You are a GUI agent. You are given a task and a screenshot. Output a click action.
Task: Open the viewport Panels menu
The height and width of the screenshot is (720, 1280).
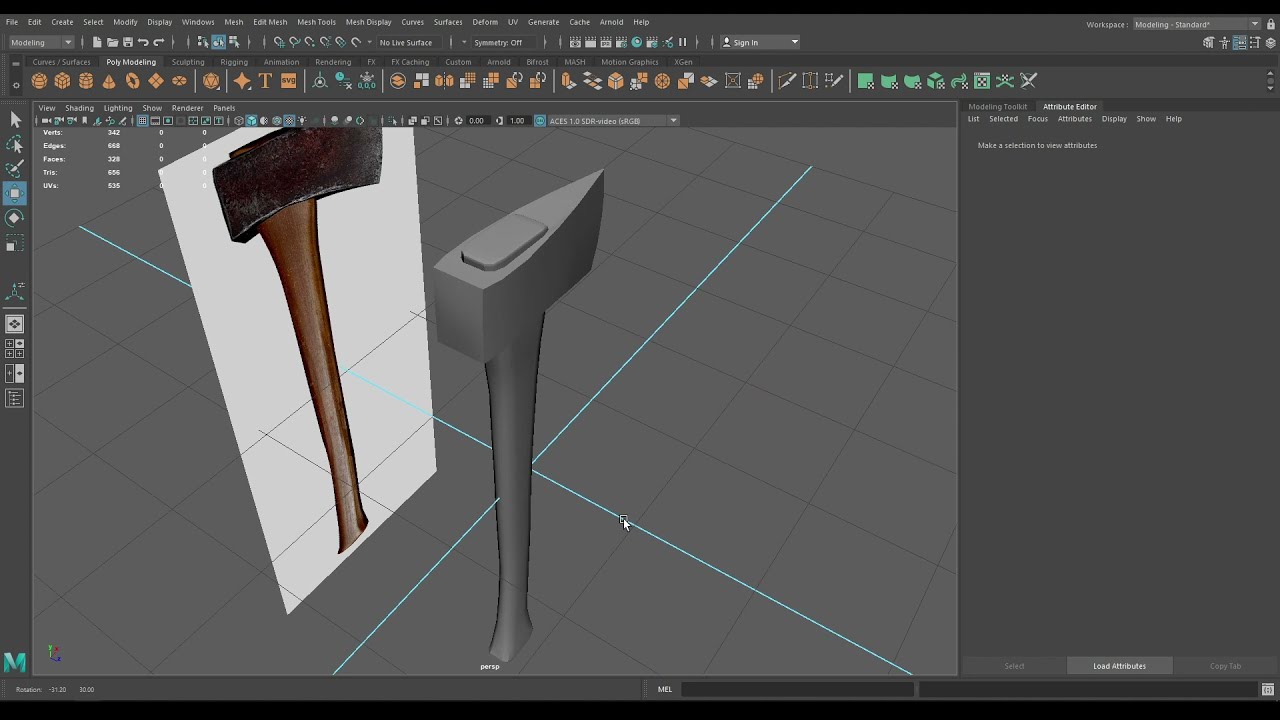tap(224, 108)
